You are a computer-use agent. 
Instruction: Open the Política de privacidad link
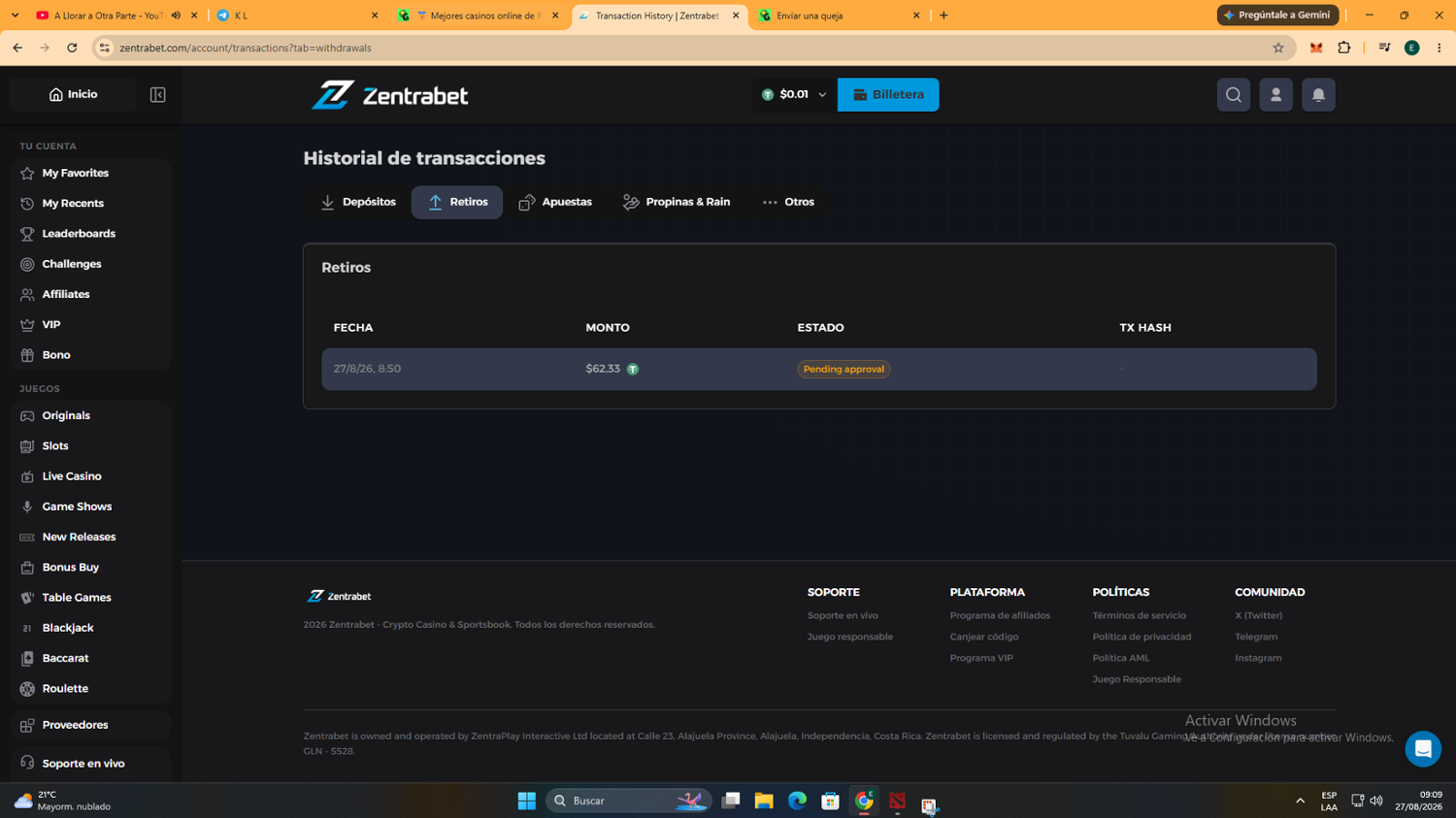click(x=1142, y=637)
